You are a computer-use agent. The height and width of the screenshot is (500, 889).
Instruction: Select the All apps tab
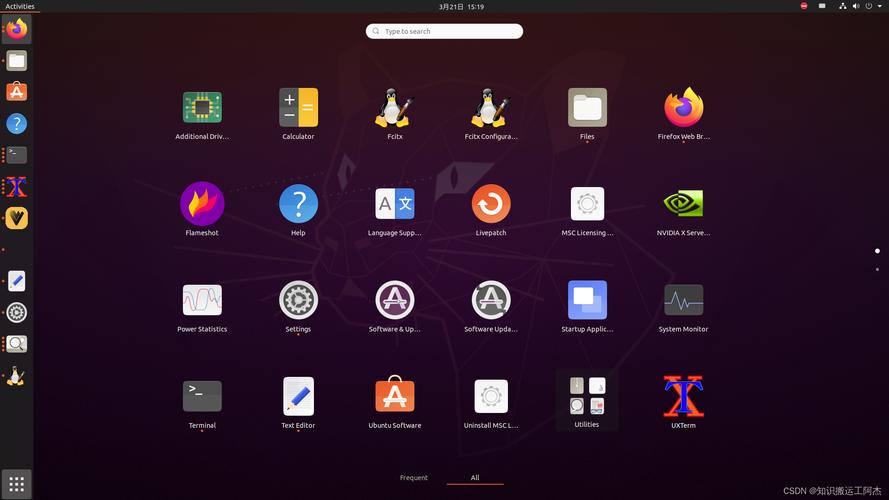click(x=475, y=477)
